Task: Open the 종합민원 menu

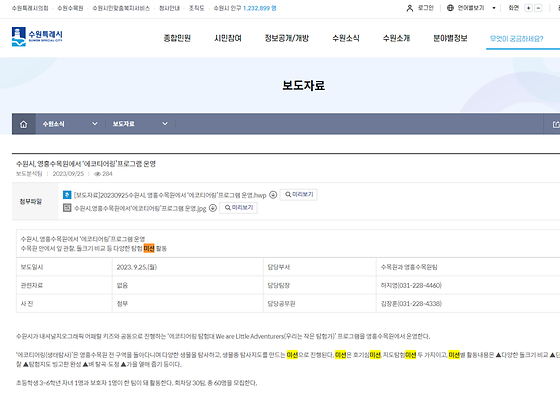Action: point(177,38)
